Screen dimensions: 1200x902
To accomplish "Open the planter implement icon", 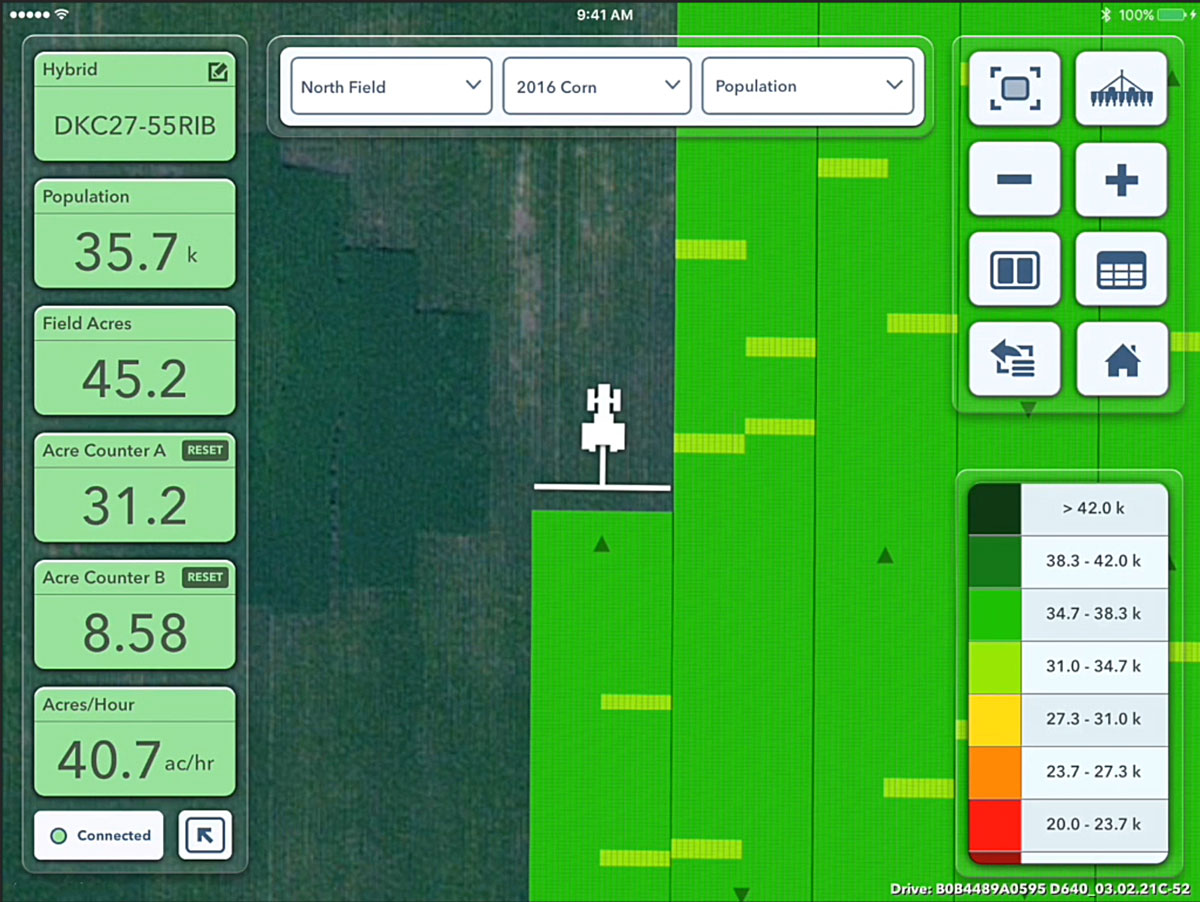I will pos(1121,89).
